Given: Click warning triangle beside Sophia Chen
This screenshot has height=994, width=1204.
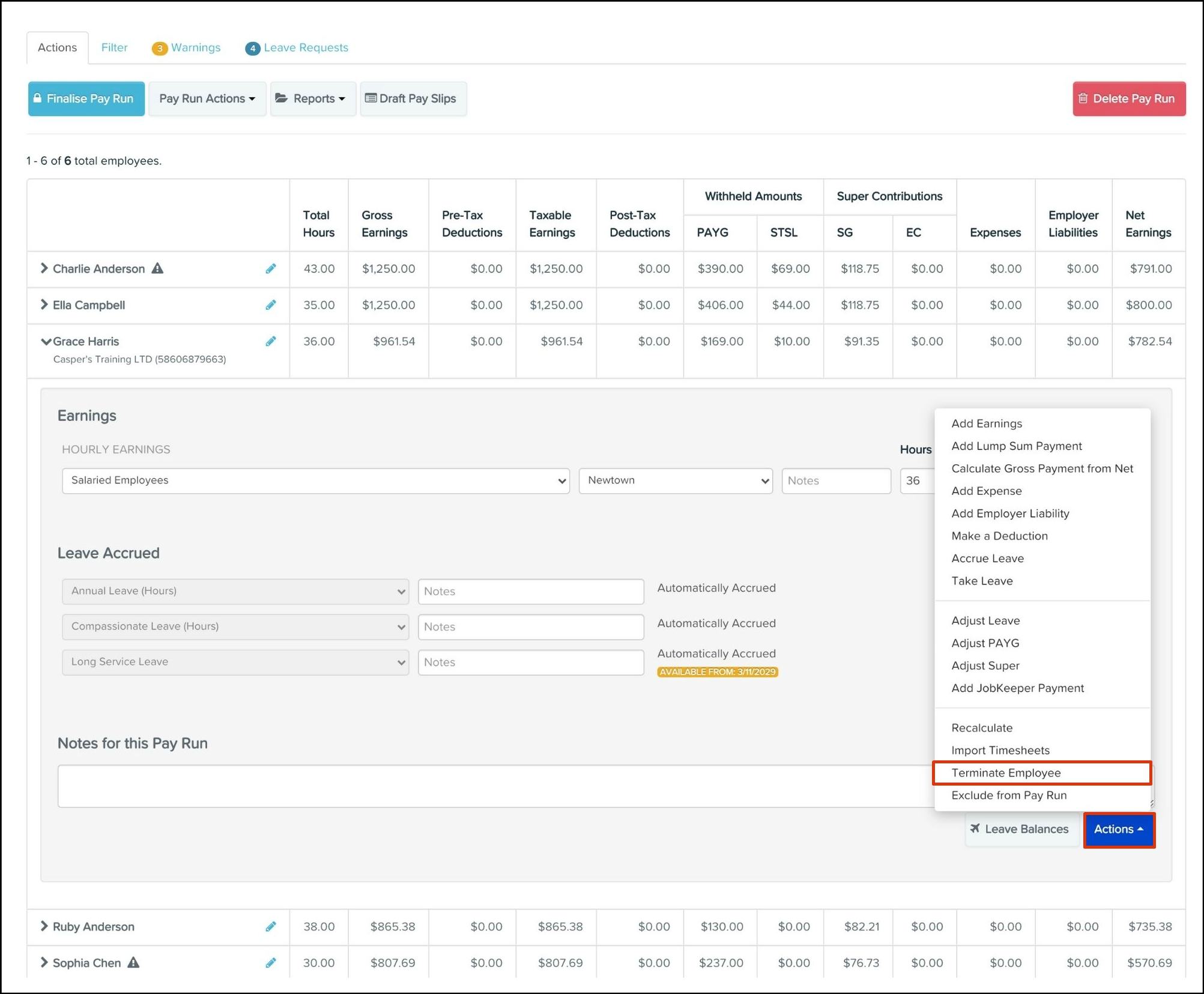Looking at the screenshot, I should coord(133,963).
